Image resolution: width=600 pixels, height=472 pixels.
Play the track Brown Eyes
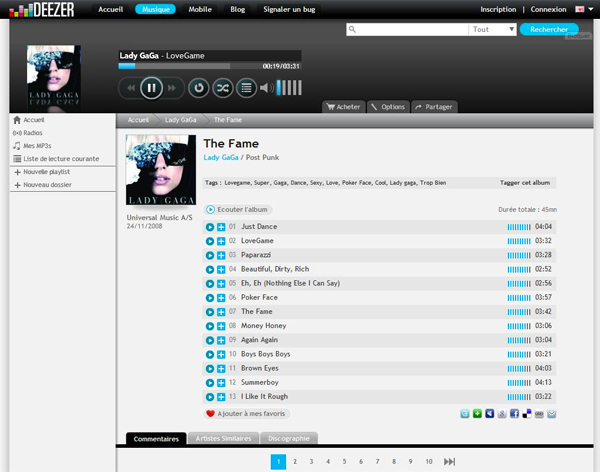click(210, 369)
